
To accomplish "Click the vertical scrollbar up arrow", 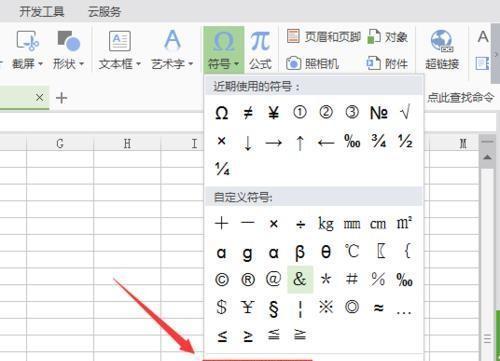I will [487, 157].
